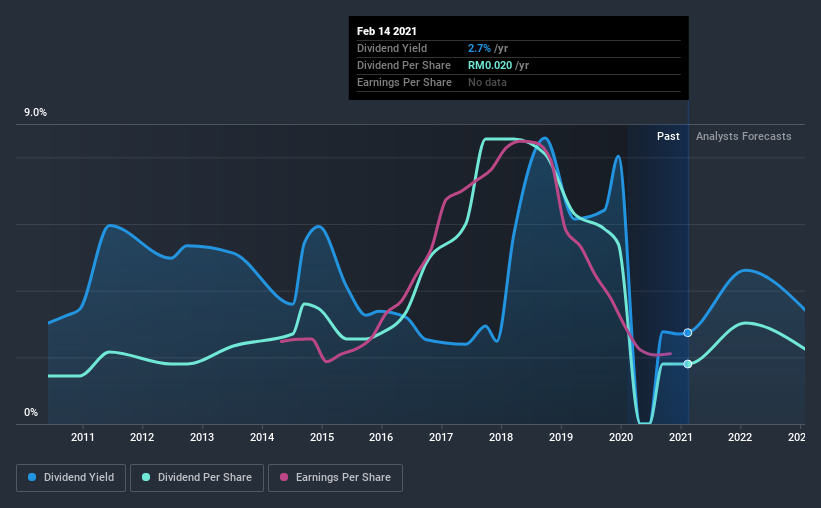The image size is (821, 508).
Task: Toggle the Dividend Per Share legend button
Action: [197, 478]
